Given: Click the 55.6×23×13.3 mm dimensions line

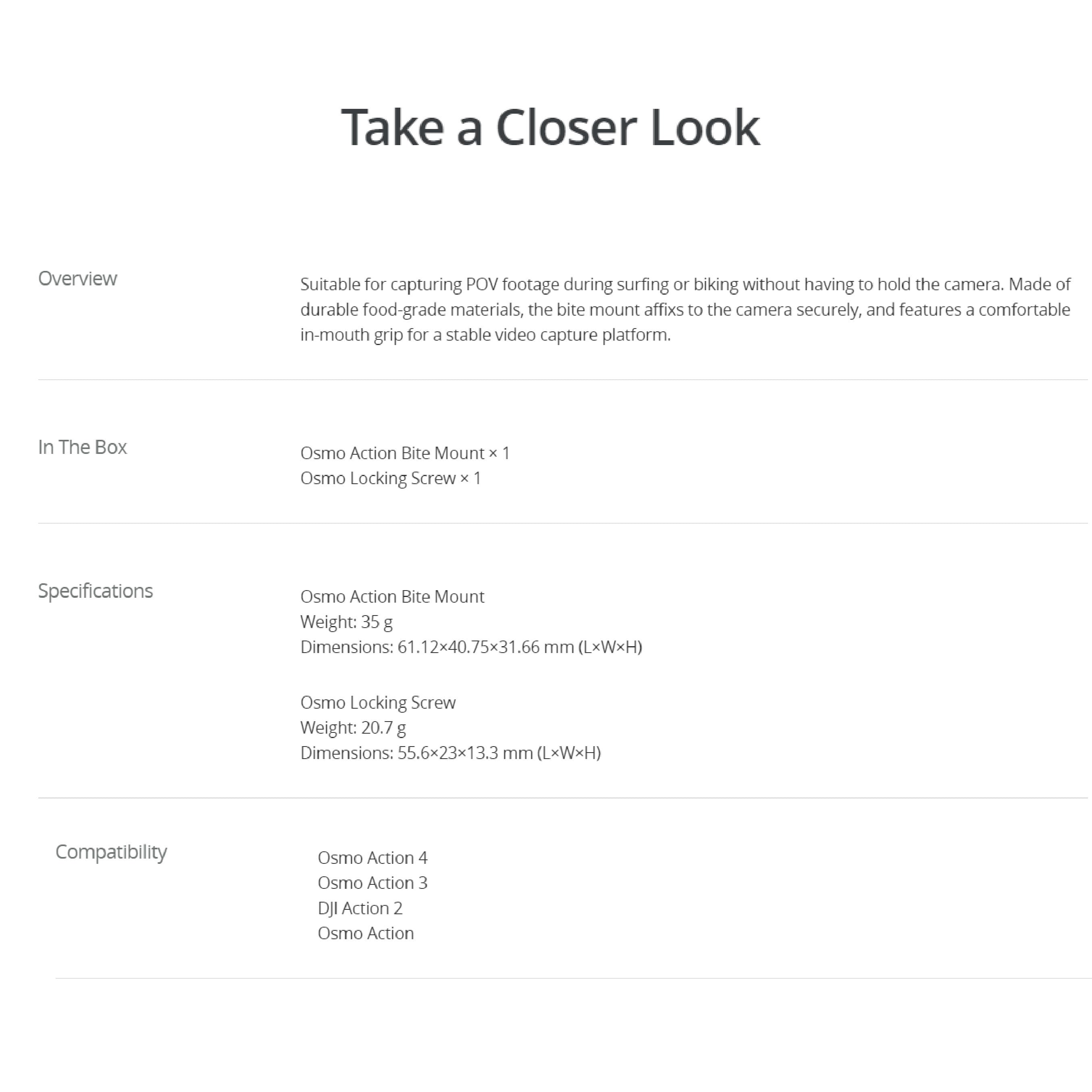Looking at the screenshot, I should pyautogui.click(x=450, y=753).
